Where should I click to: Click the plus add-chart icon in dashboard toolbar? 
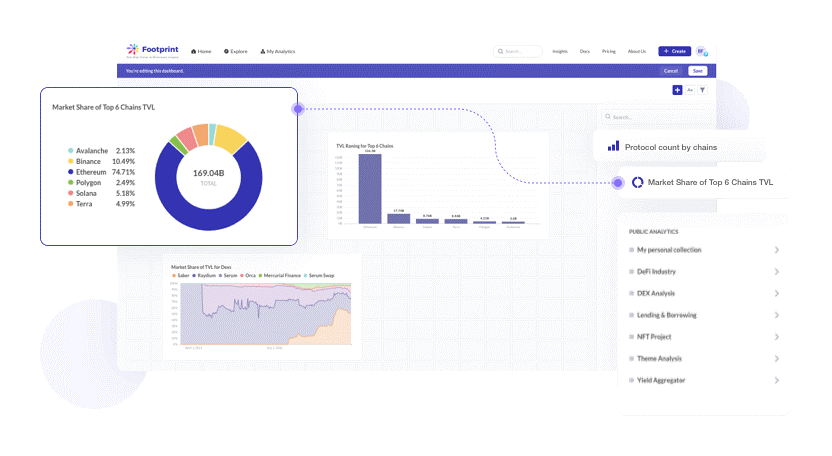coord(677,90)
